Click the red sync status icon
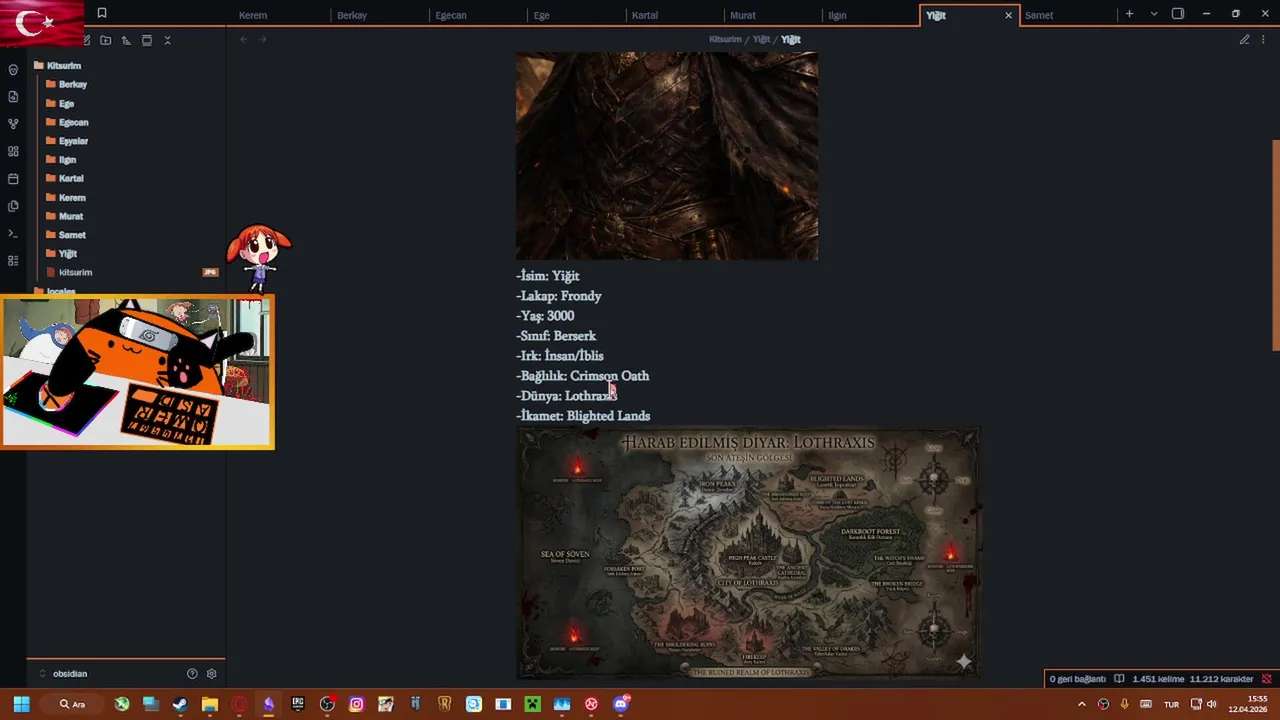The image size is (1280, 720). click(1266, 679)
